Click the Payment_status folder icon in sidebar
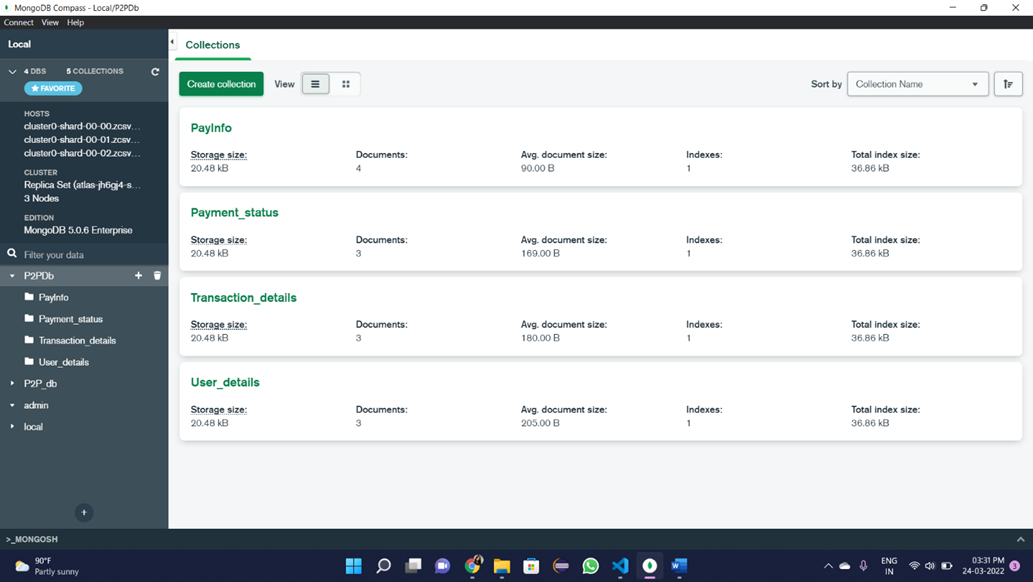This screenshot has height=582, width=1033. [29, 318]
